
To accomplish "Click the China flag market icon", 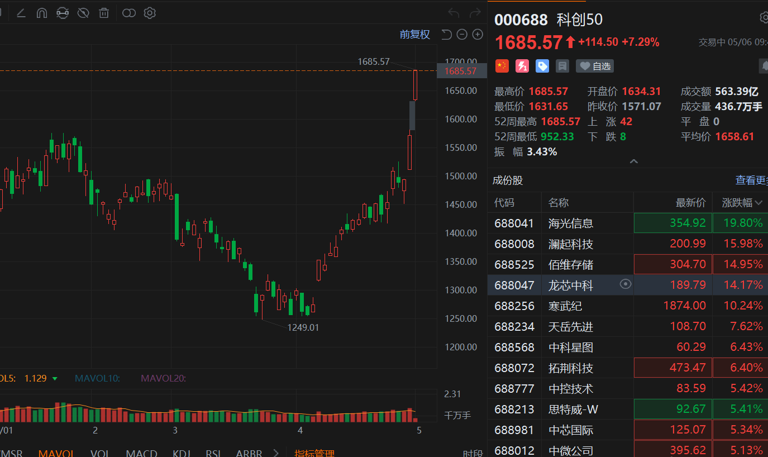I will pyautogui.click(x=502, y=66).
